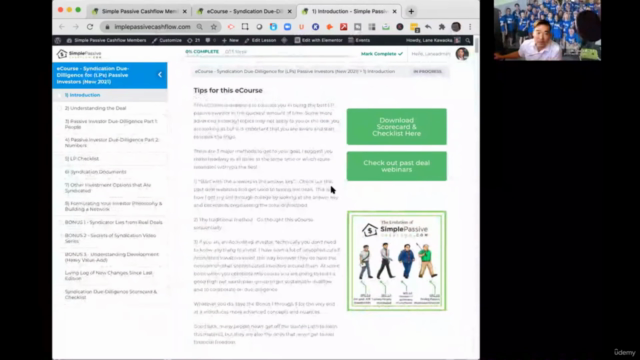The image size is (640, 360).
Task: Click the SimplePassive Cashflow site logo
Action: [79, 54]
